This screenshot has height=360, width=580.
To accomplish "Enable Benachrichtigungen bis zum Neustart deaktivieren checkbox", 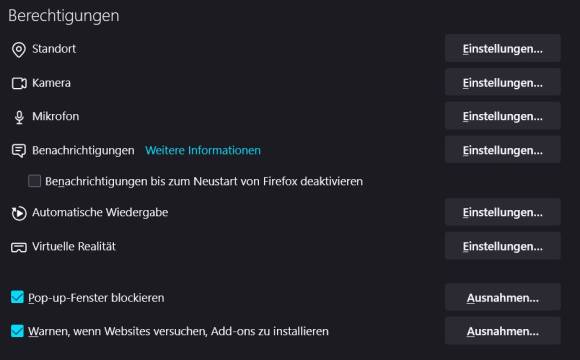I will point(34,181).
